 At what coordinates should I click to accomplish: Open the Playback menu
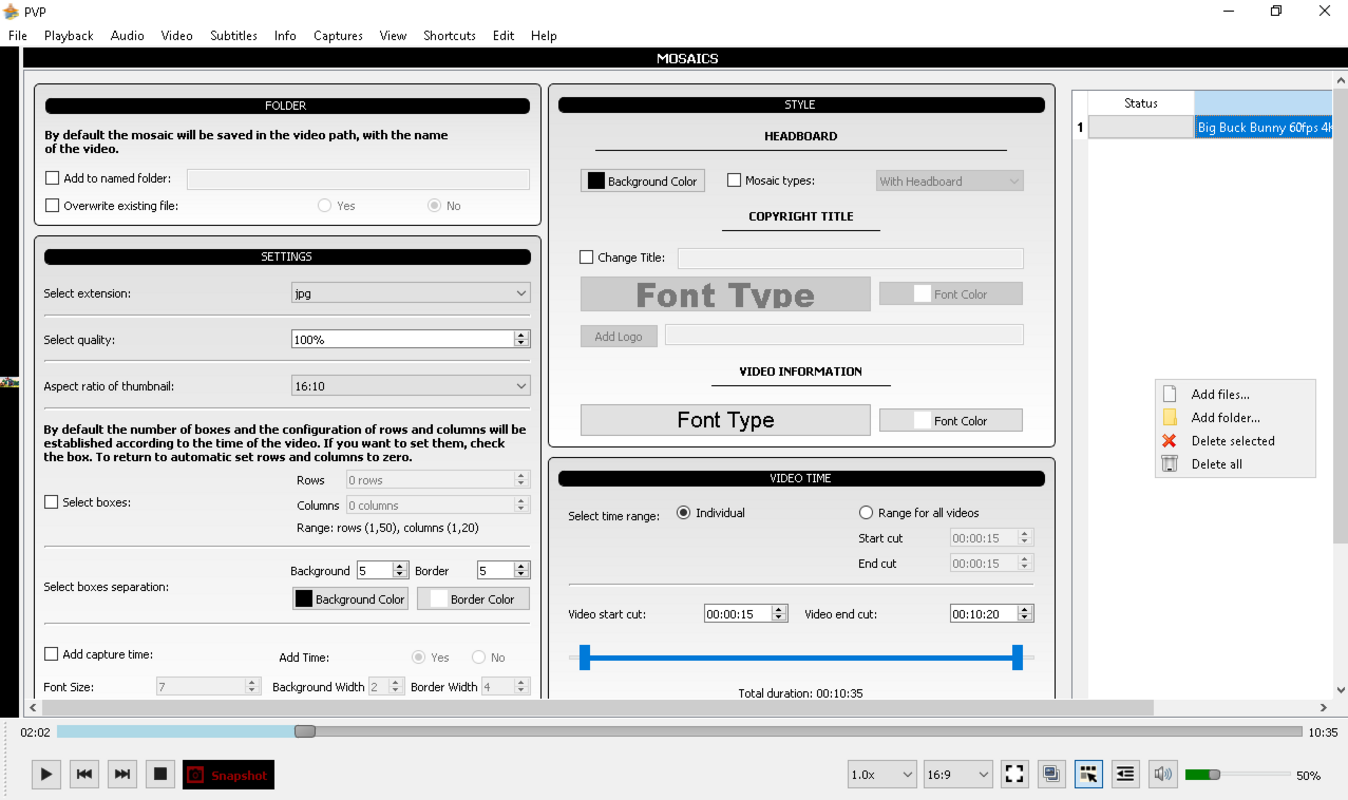pos(68,35)
